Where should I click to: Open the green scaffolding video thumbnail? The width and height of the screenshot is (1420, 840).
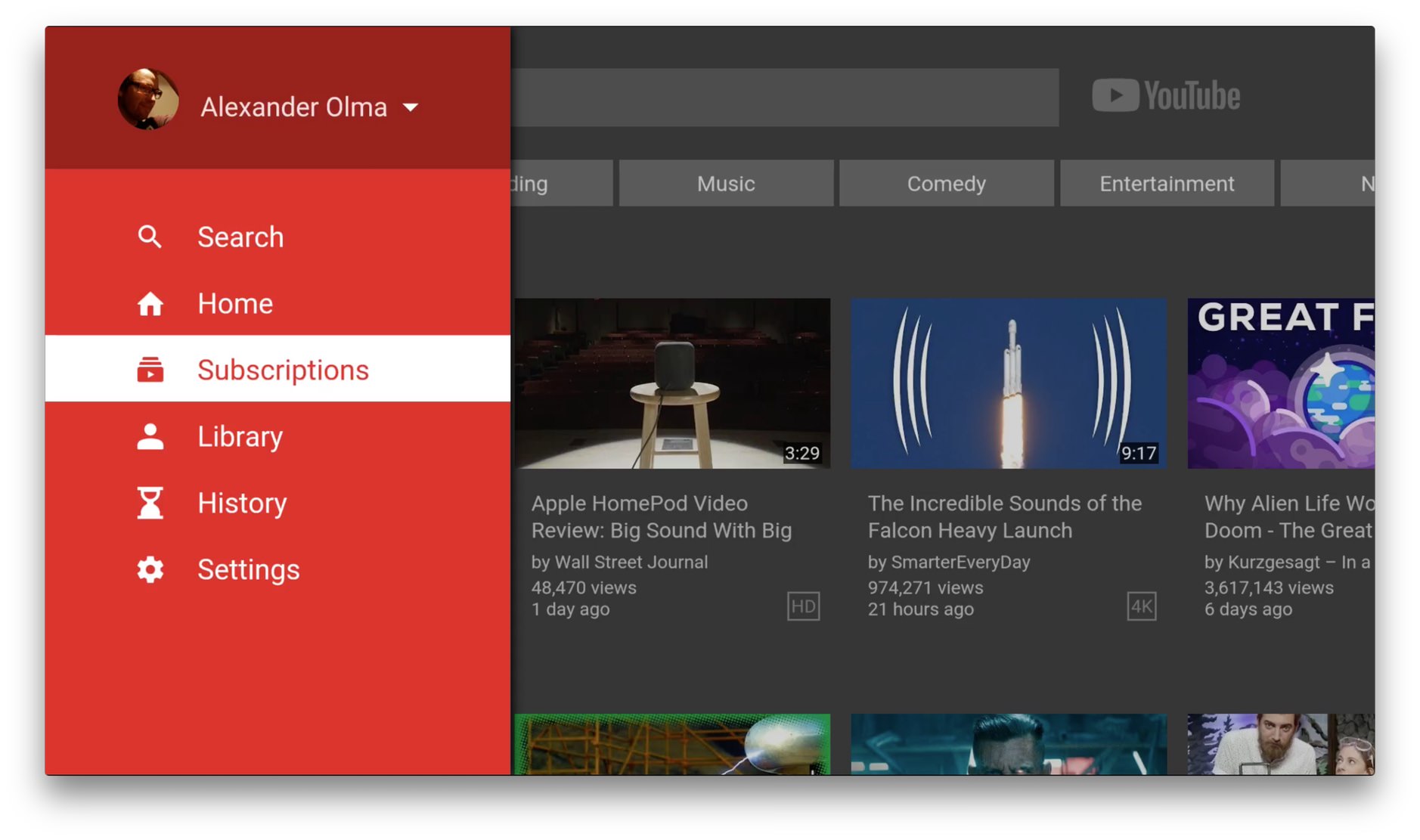click(672, 744)
